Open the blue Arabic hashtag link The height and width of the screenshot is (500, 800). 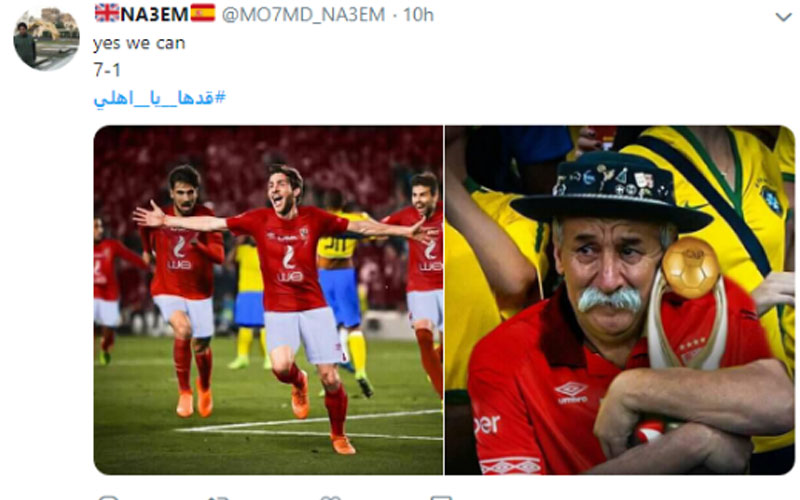coord(159,97)
